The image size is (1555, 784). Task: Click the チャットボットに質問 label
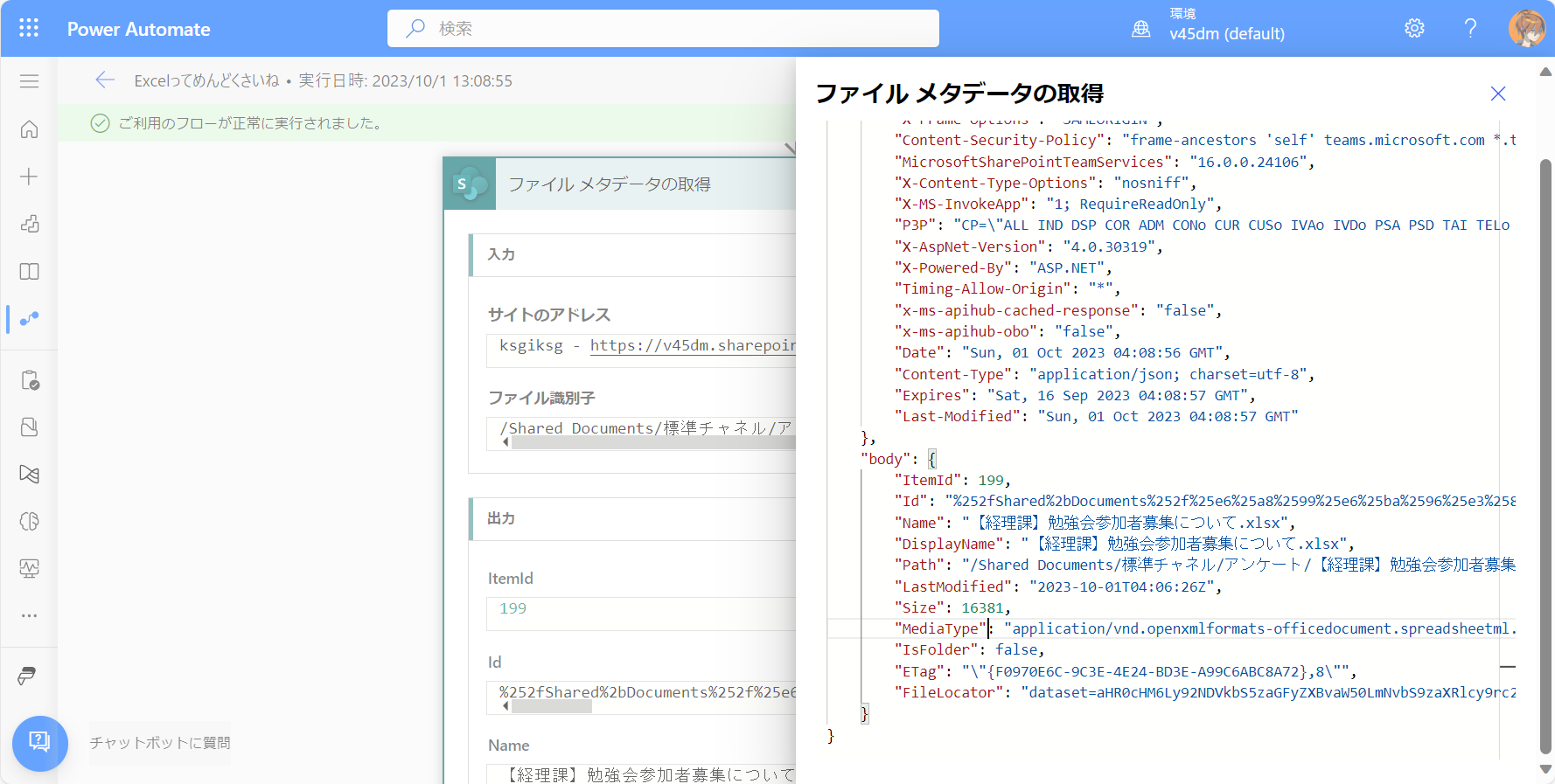click(x=160, y=743)
